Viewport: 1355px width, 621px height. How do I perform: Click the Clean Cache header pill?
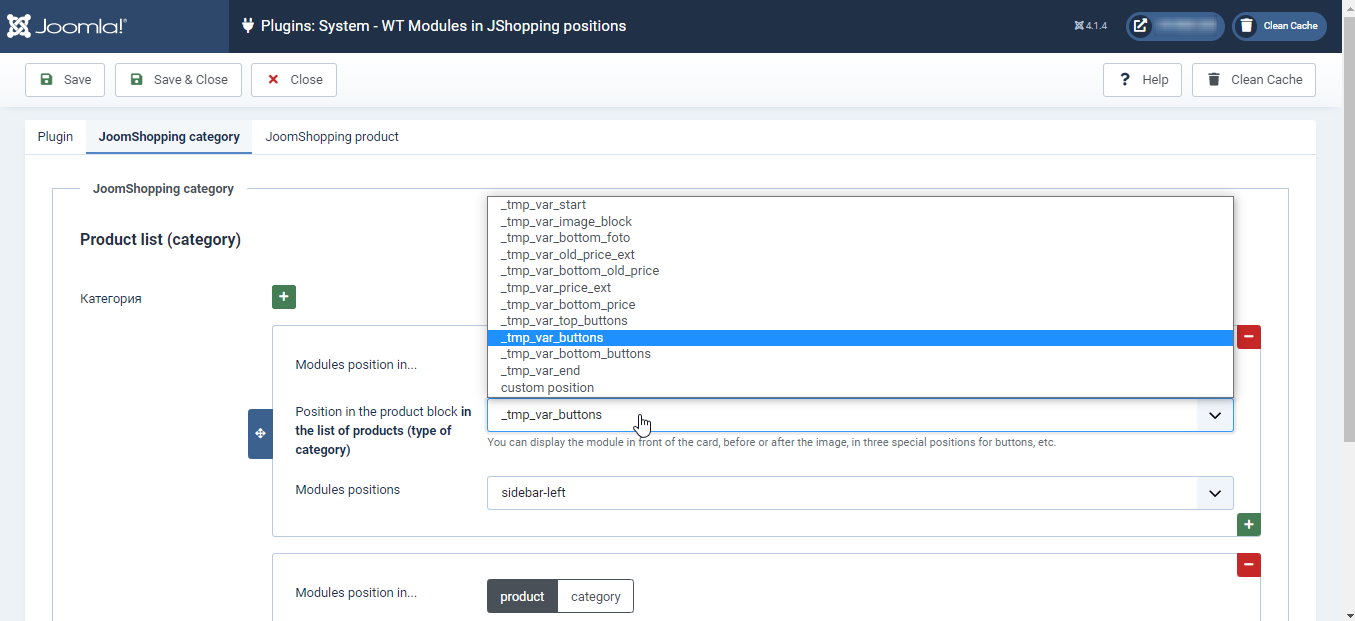click(1279, 26)
